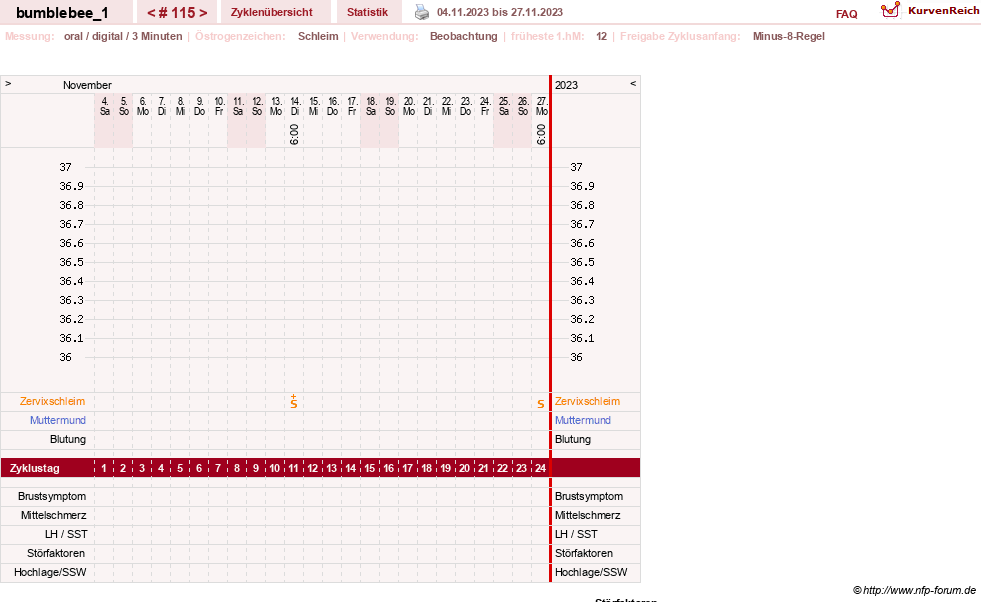The width and height of the screenshot is (981, 602).
Task: Click the left Mittelschmerz row label
Action: click(53, 515)
